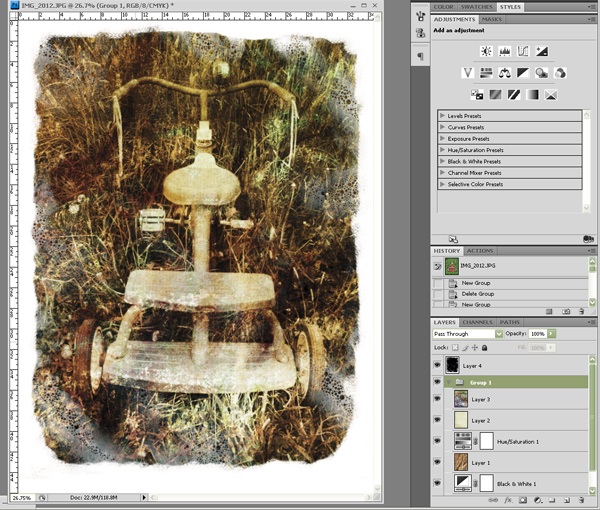This screenshot has width=600, height=510.
Task: Add a Selective Color adjustment
Action: coord(551,95)
